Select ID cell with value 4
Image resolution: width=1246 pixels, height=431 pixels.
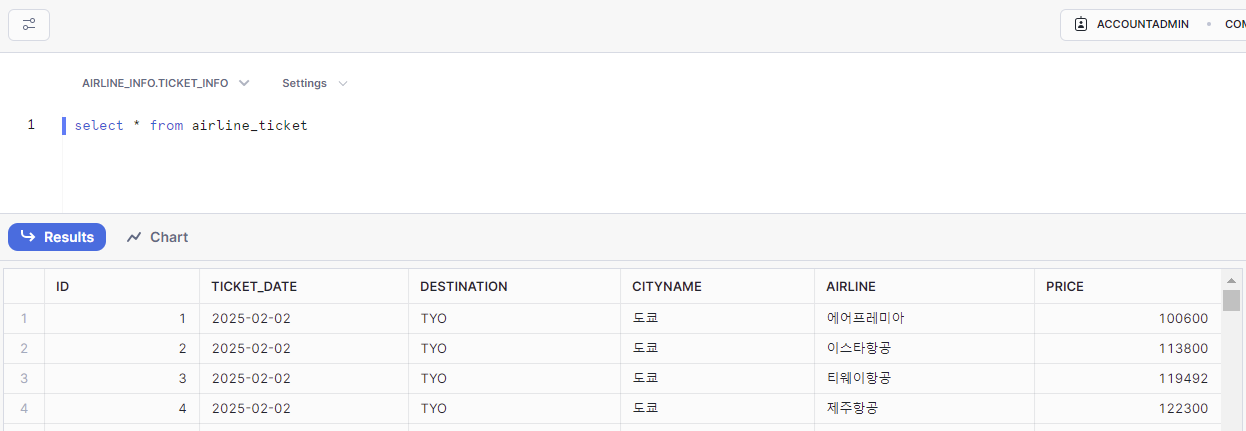(x=121, y=409)
